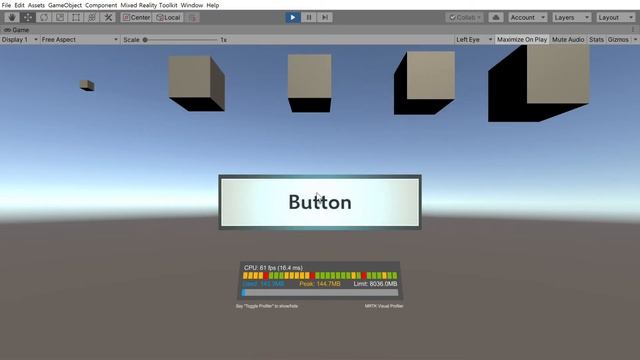The height and width of the screenshot is (360, 640).
Task: Open the Free Aspect dropdown
Action: tap(80, 40)
